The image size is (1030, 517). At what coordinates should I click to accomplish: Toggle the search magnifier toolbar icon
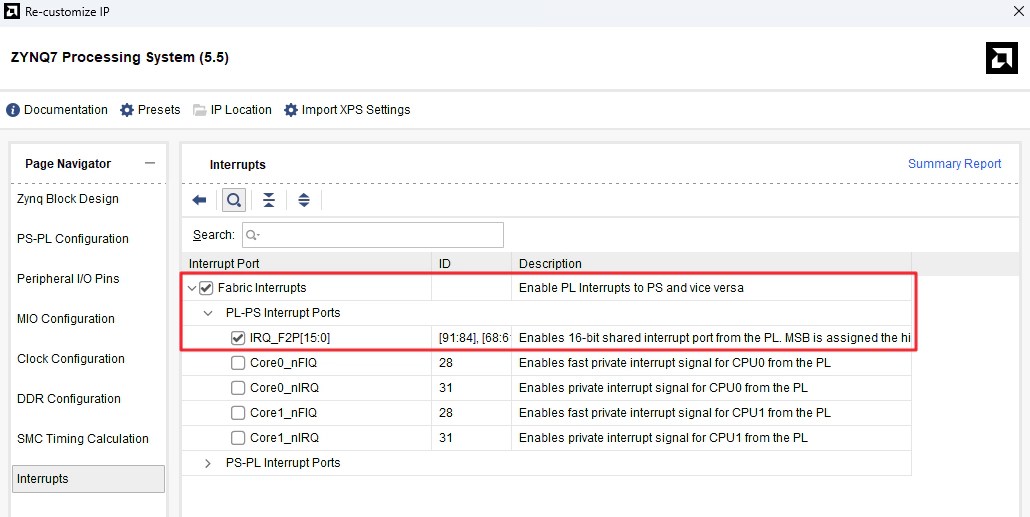(x=234, y=200)
